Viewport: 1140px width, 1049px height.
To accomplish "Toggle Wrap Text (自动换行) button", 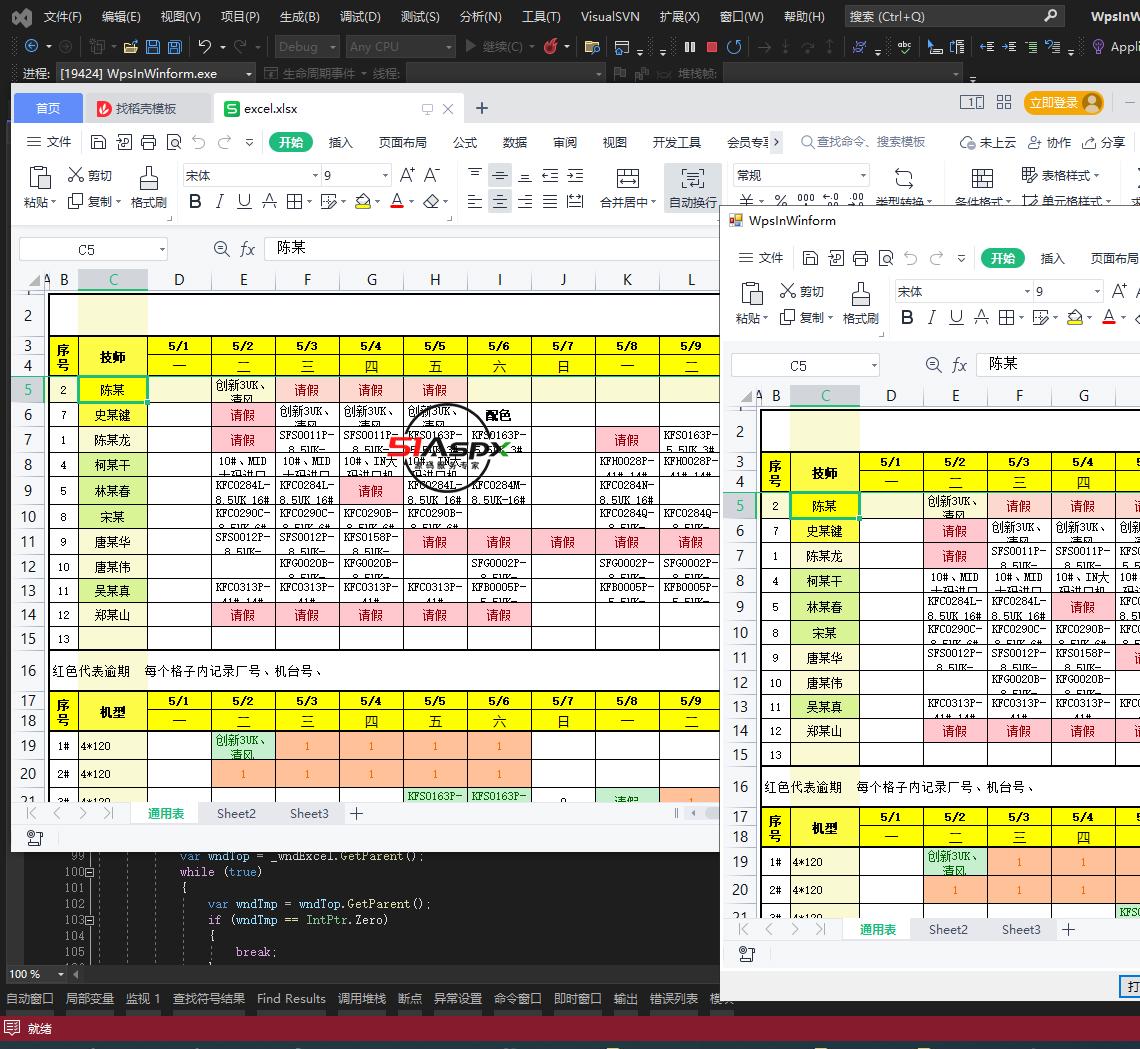I will click(692, 188).
